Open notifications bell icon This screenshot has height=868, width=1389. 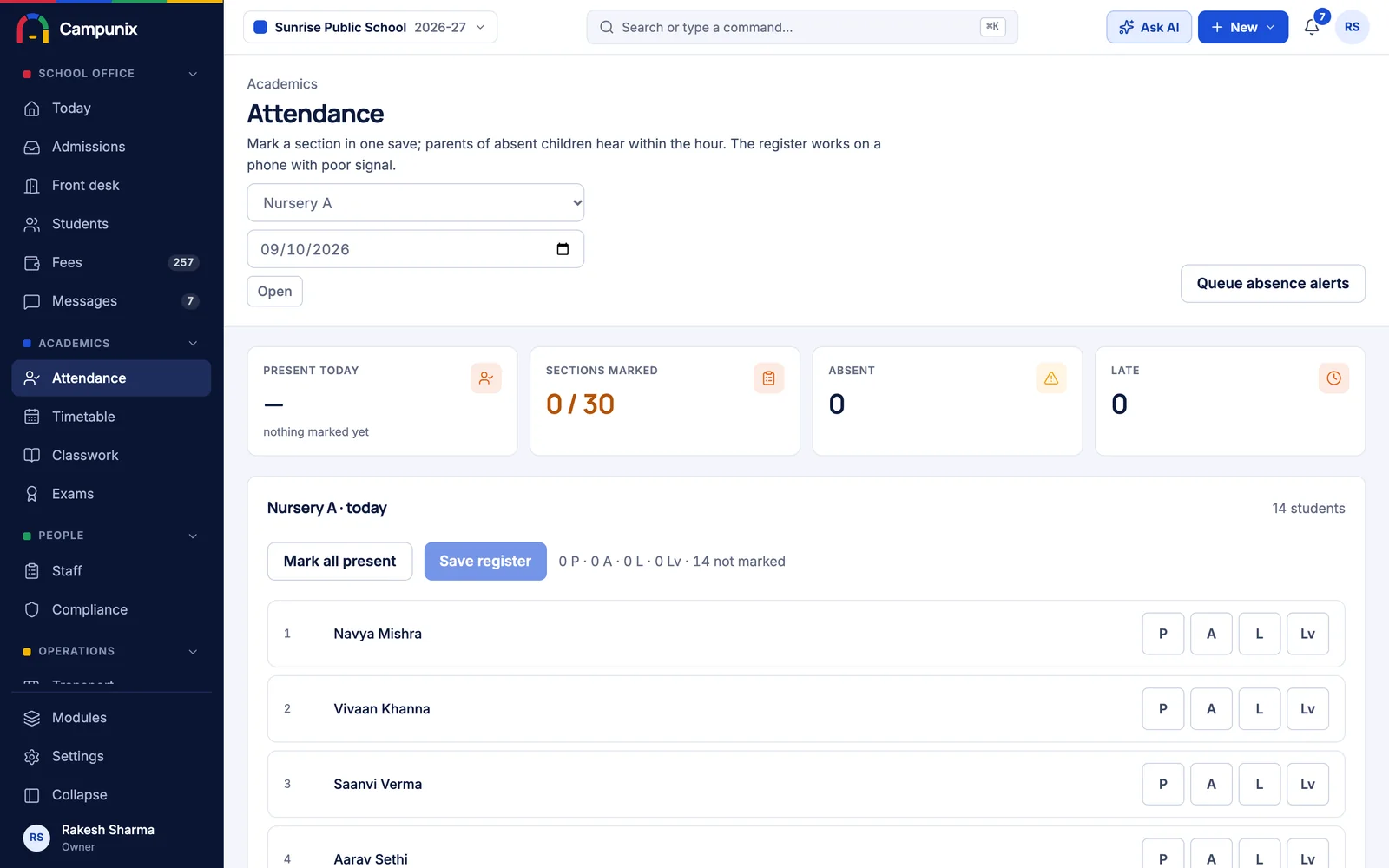[1312, 27]
